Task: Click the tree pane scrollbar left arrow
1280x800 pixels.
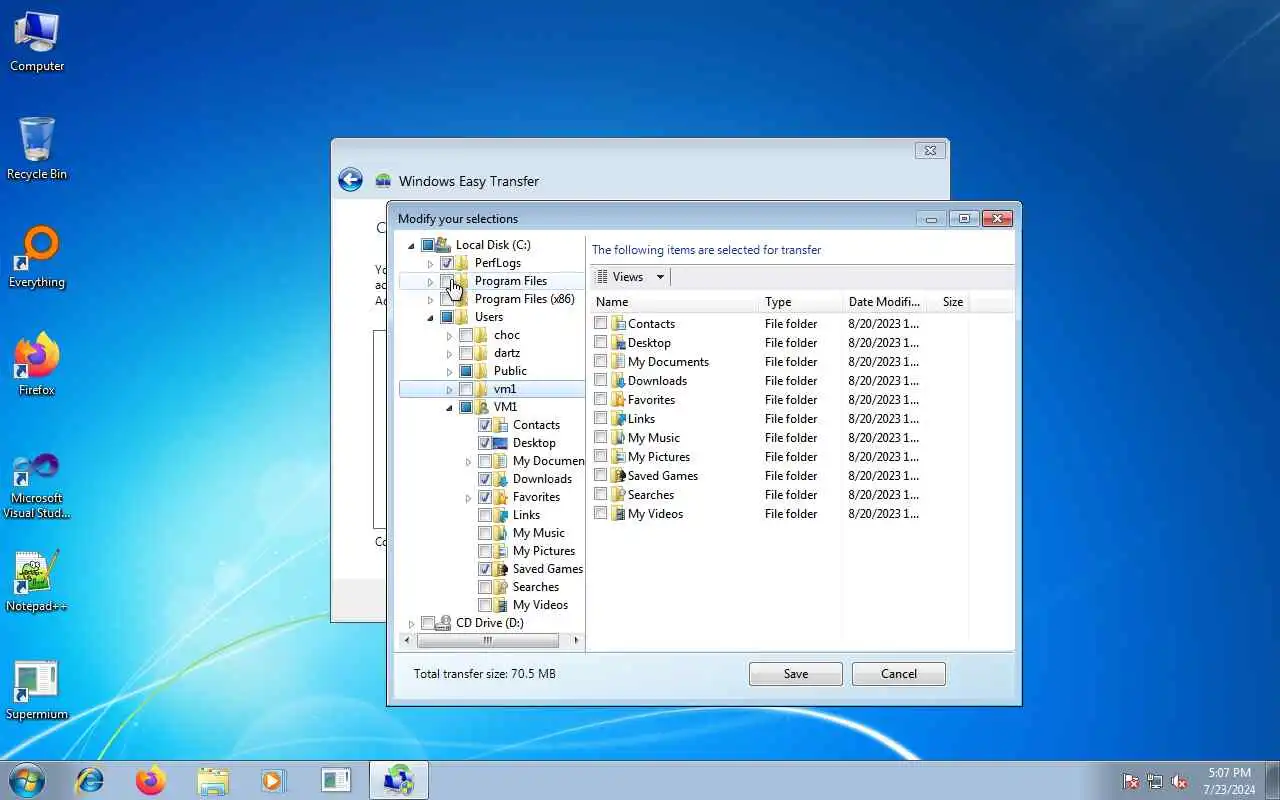Action: point(406,640)
